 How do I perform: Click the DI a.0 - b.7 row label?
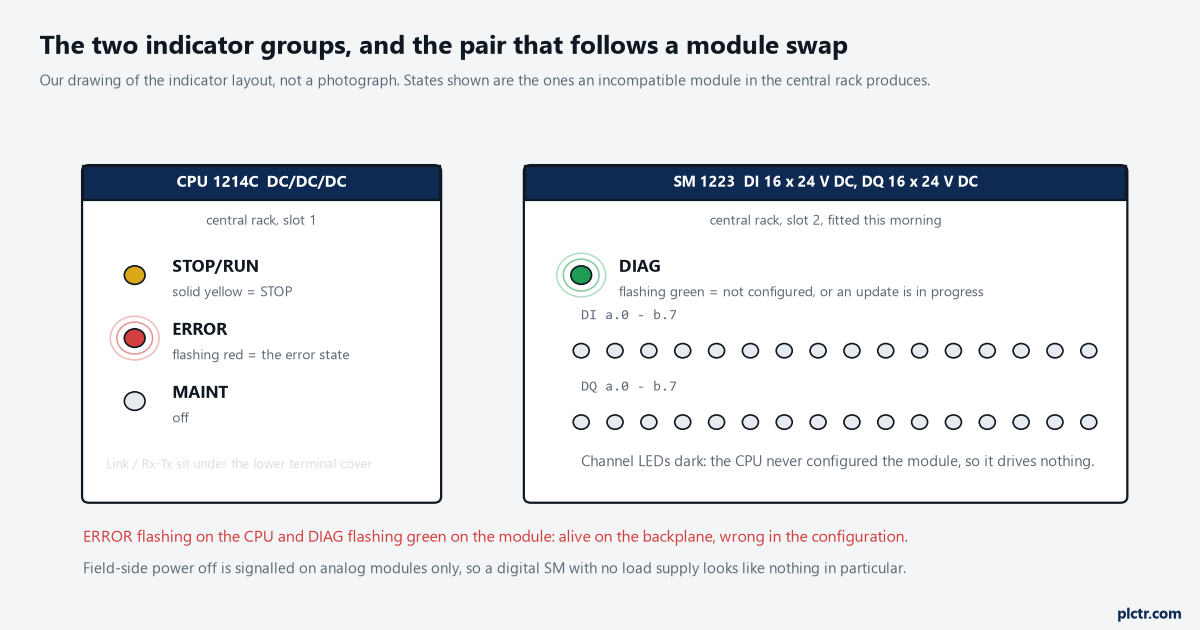(x=629, y=315)
